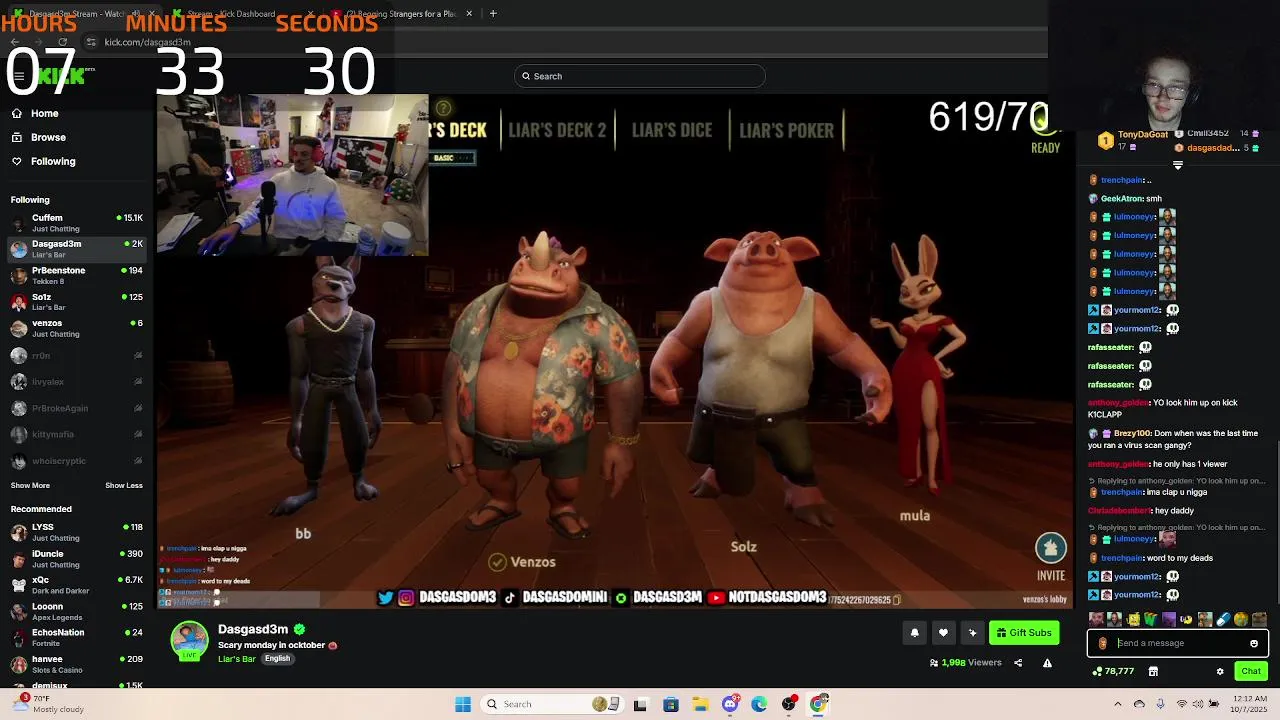Click the Send a message chat input
Screen dimensions: 1280x720
point(1178,643)
